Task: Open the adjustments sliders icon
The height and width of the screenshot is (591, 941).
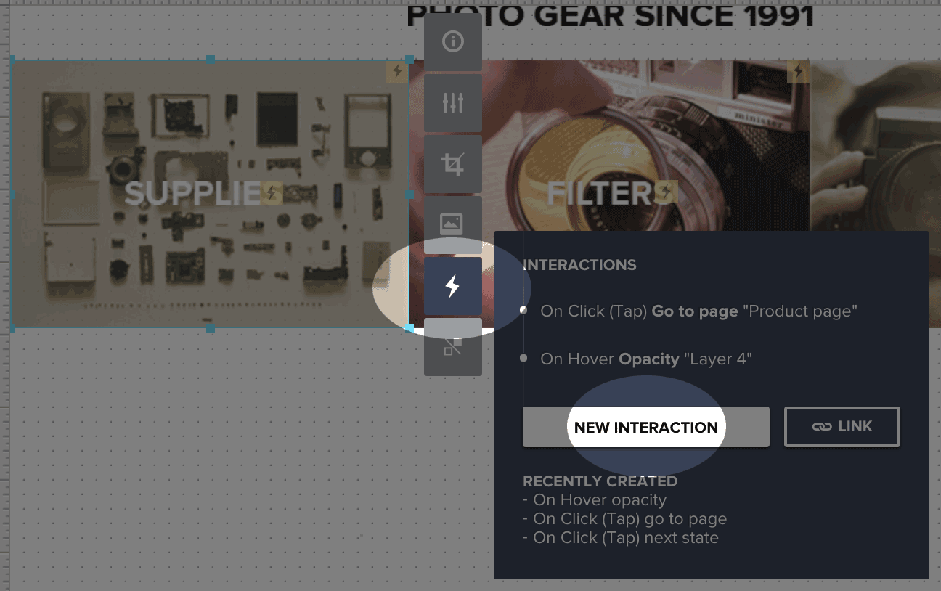Action: click(452, 103)
